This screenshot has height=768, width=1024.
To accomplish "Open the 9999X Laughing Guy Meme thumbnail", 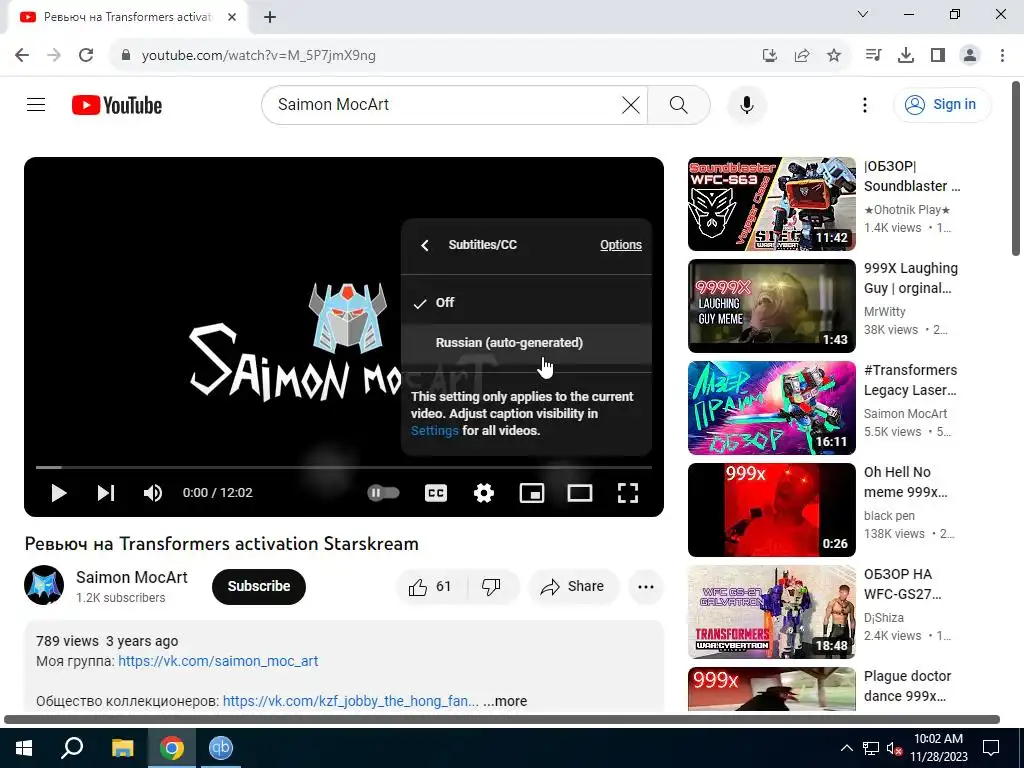I will (771, 306).
